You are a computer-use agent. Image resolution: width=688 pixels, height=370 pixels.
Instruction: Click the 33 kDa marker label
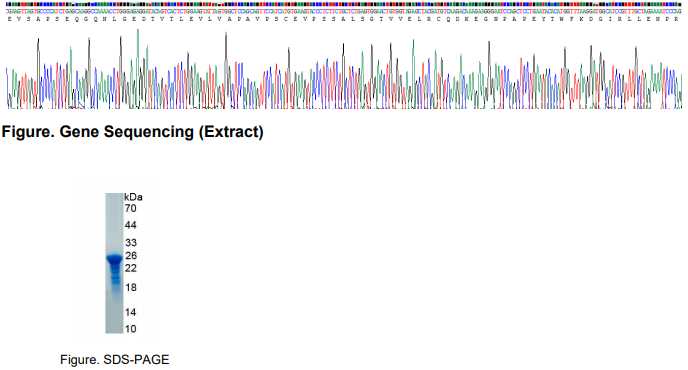pyautogui.click(x=131, y=242)
